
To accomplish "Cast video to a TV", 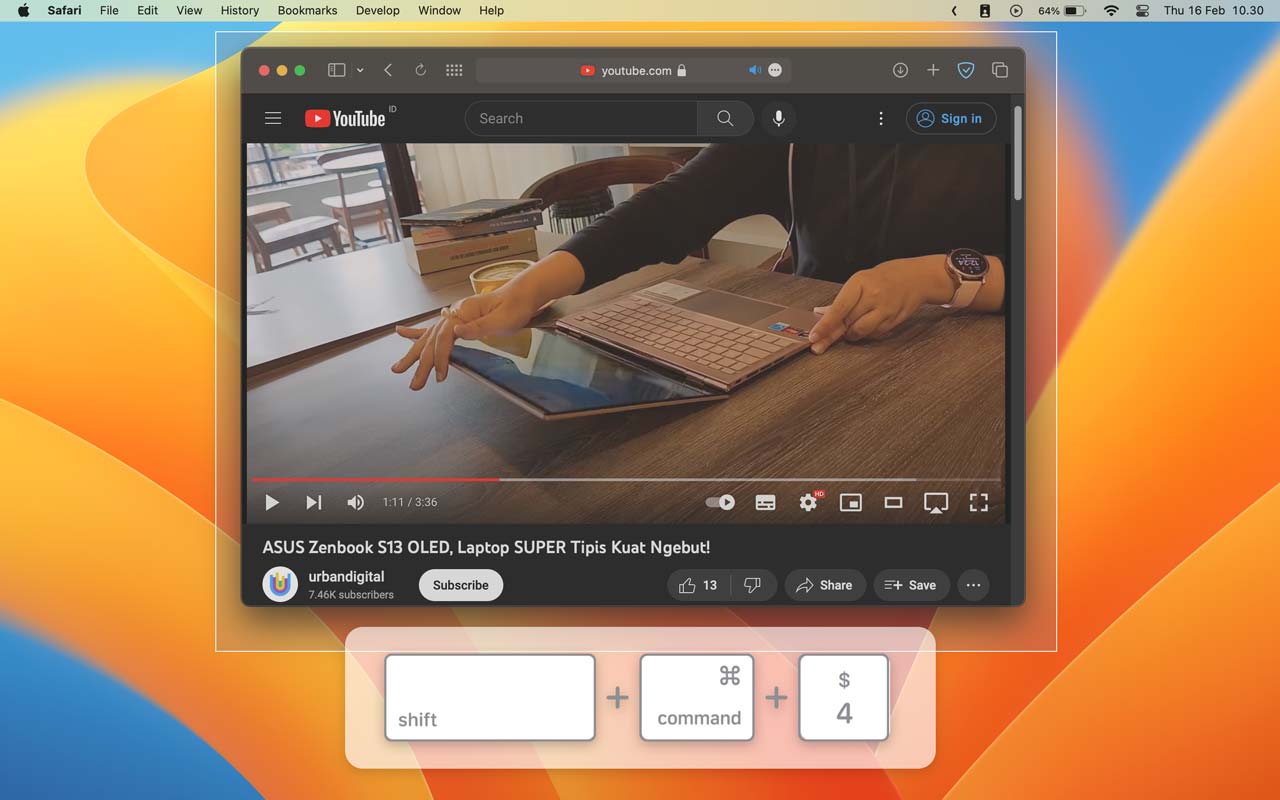I will (936, 502).
